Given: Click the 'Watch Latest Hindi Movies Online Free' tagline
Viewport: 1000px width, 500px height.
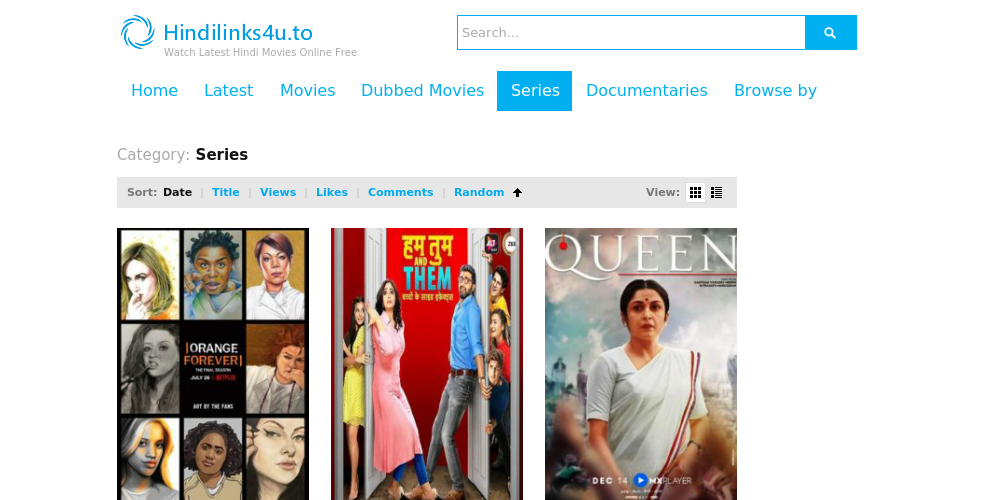Looking at the screenshot, I should pyautogui.click(x=260, y=53).
